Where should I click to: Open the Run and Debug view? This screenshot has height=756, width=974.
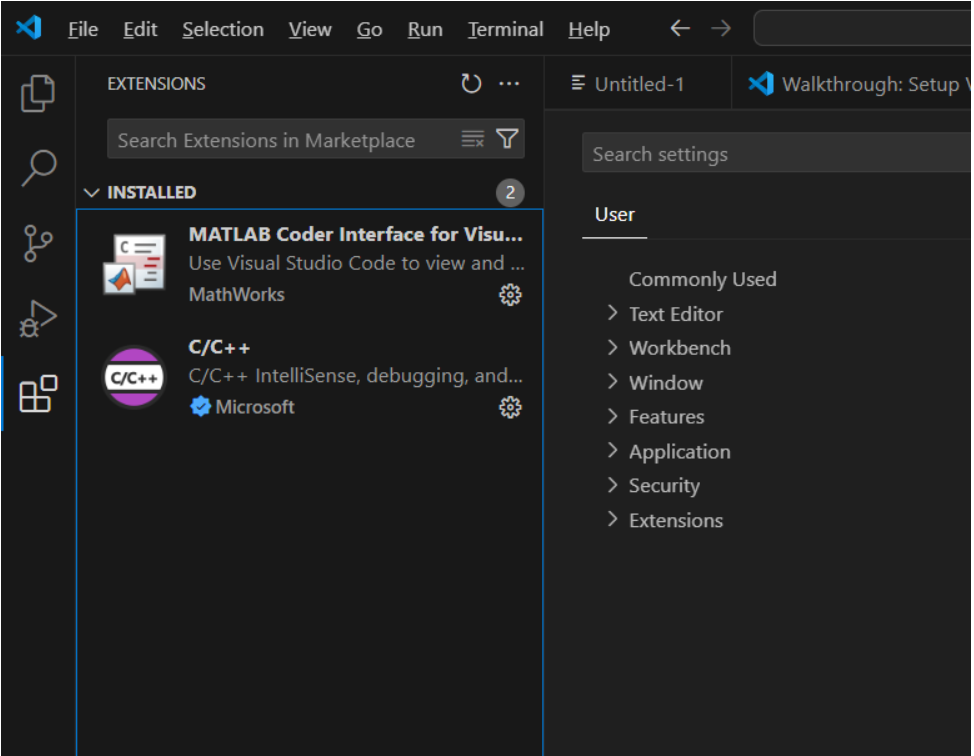pos(38,319)
